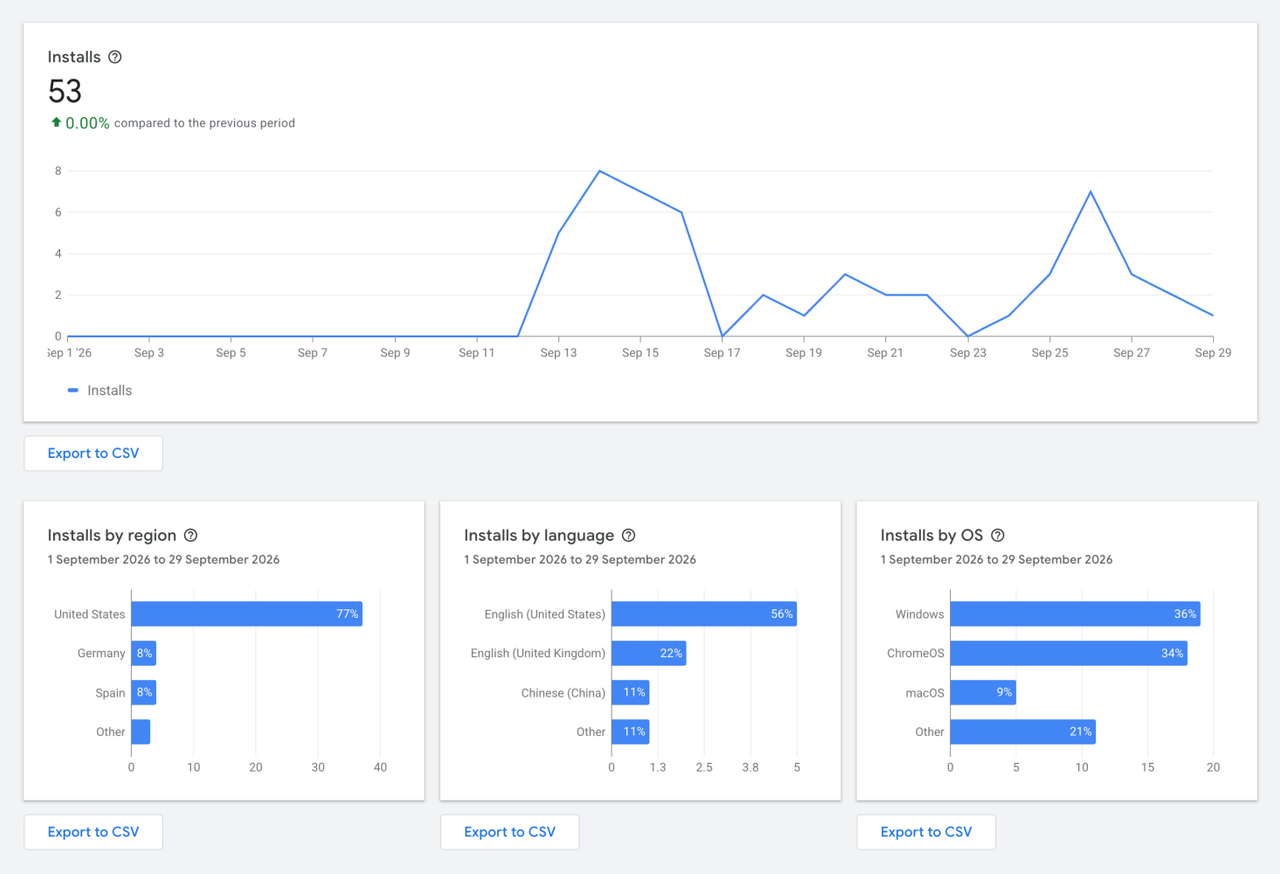The height and width of the screenshot is (874, 1280).
Task: Select the ChromeOS 34% bar
Action: (1069, 653)
